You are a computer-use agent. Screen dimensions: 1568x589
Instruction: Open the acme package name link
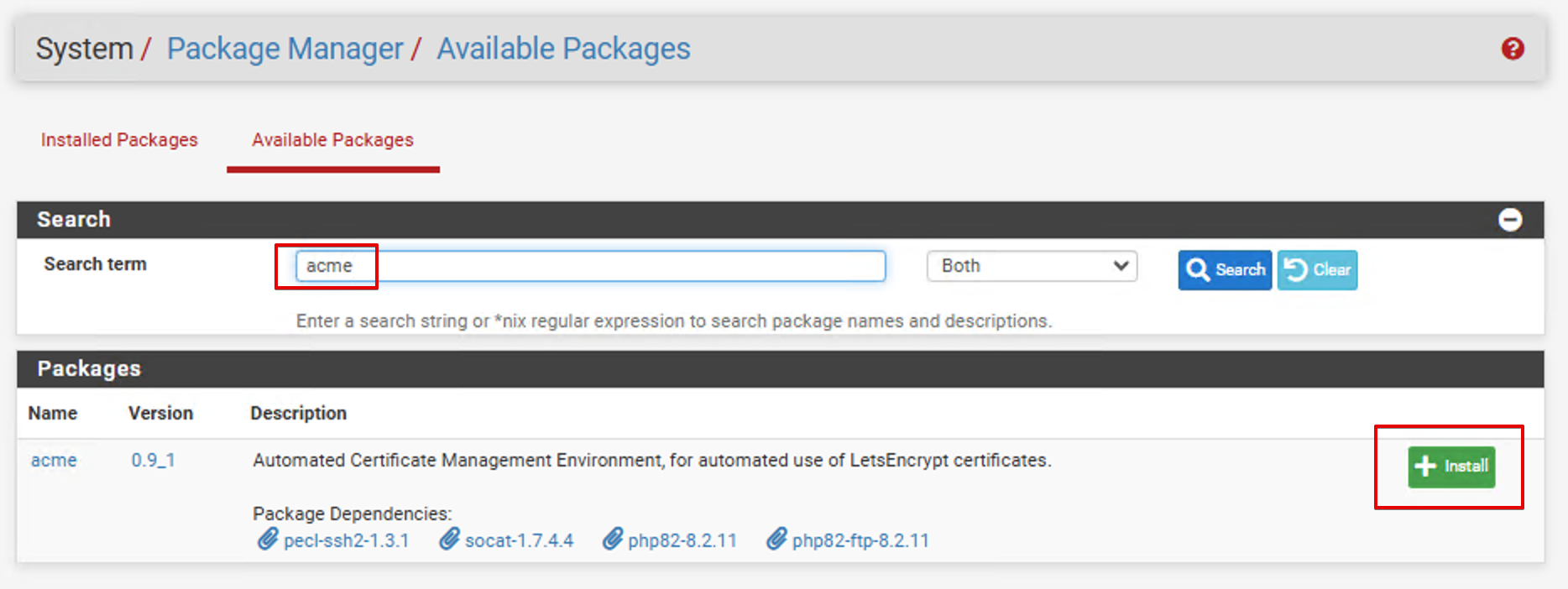[x=54, y=461]
